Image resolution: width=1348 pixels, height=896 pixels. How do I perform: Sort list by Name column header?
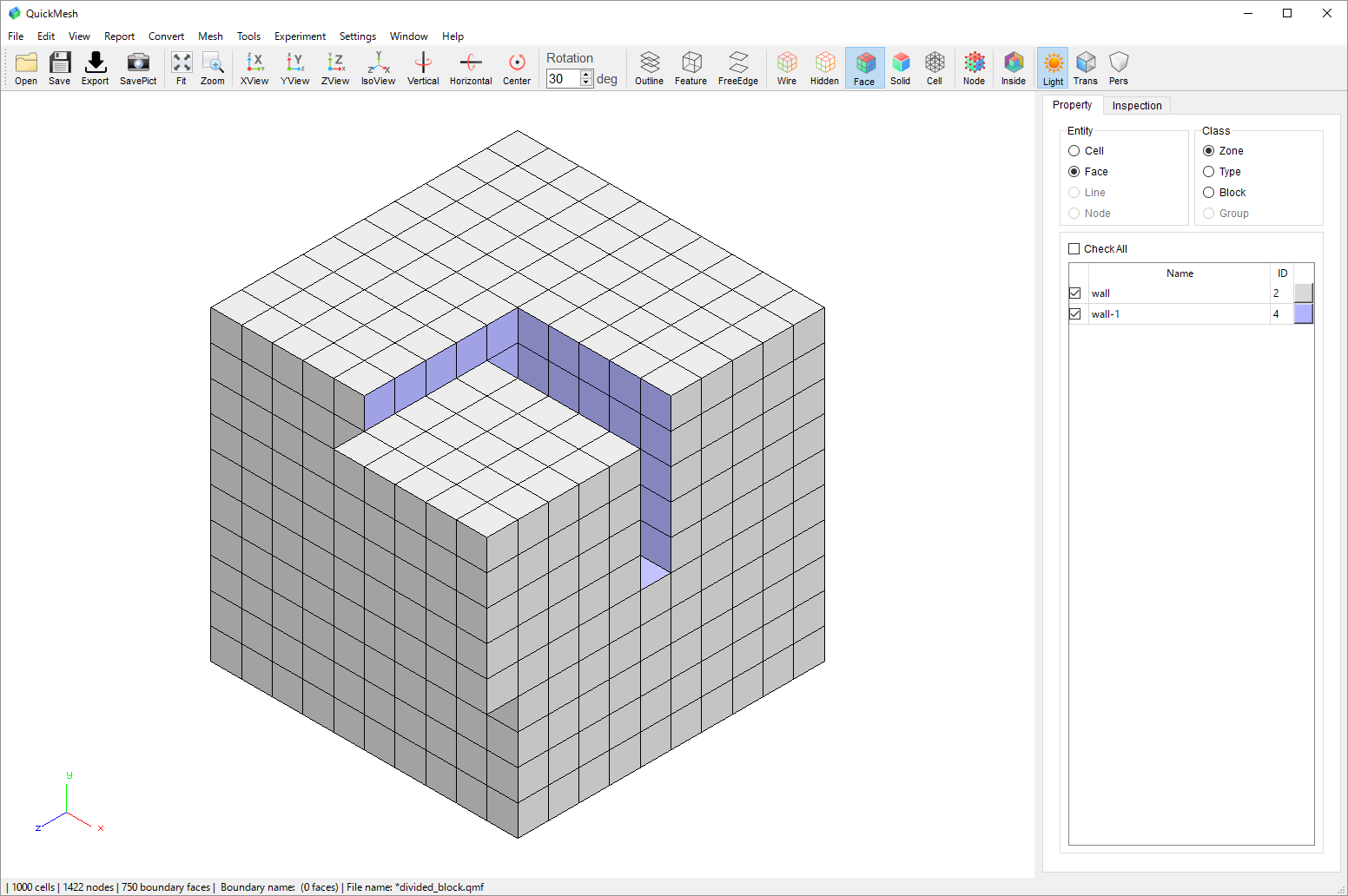click(1179, 273)
